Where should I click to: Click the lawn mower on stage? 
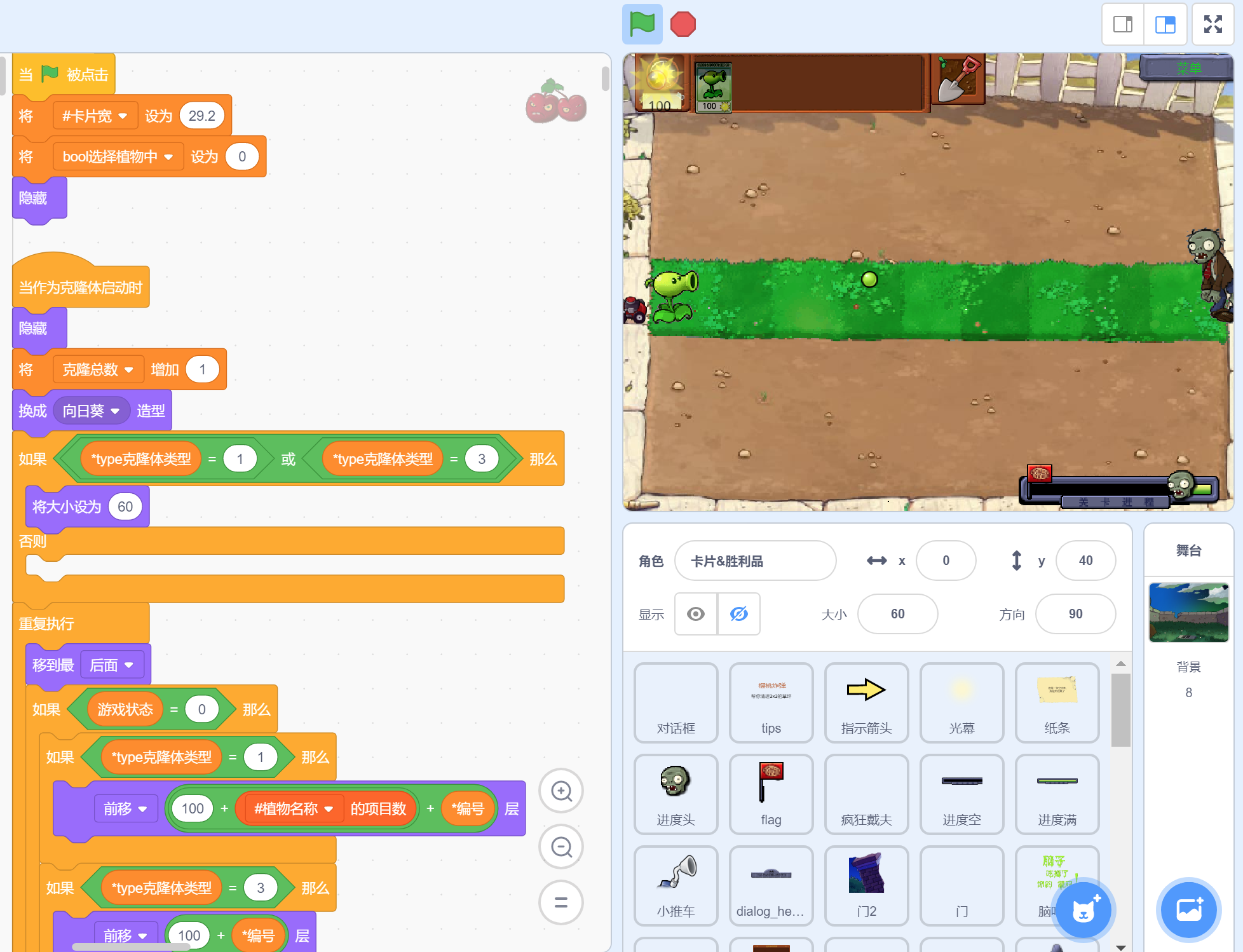click(635, 309)
